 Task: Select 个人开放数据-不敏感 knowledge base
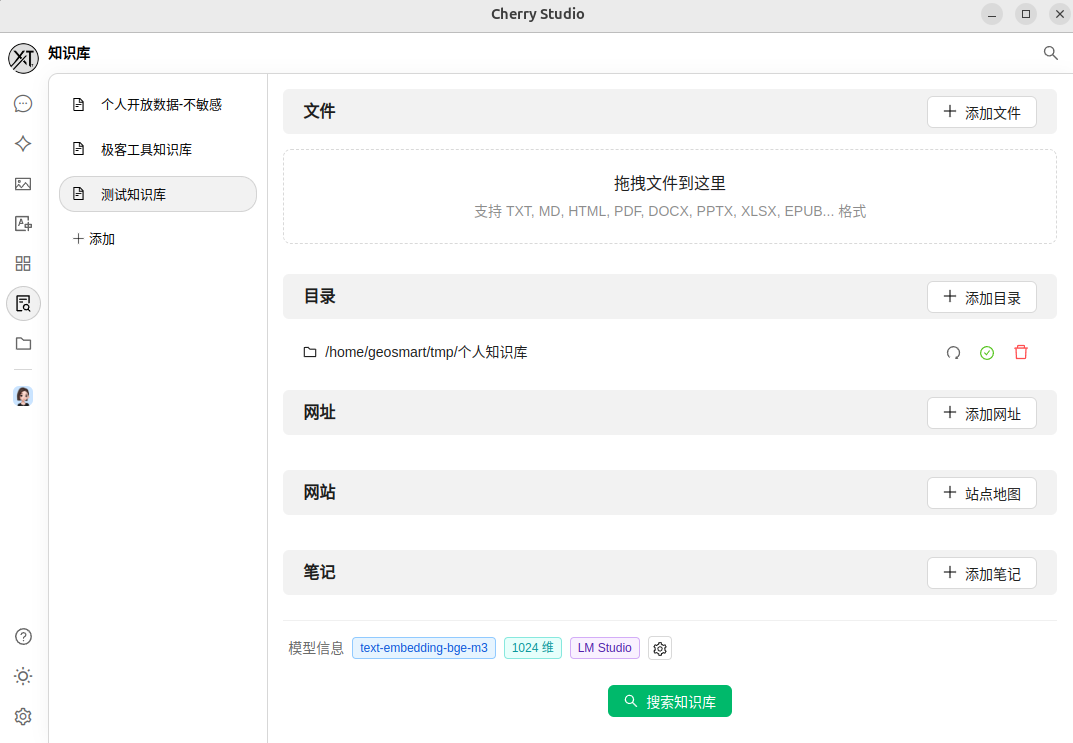click(x=158, y=104)
